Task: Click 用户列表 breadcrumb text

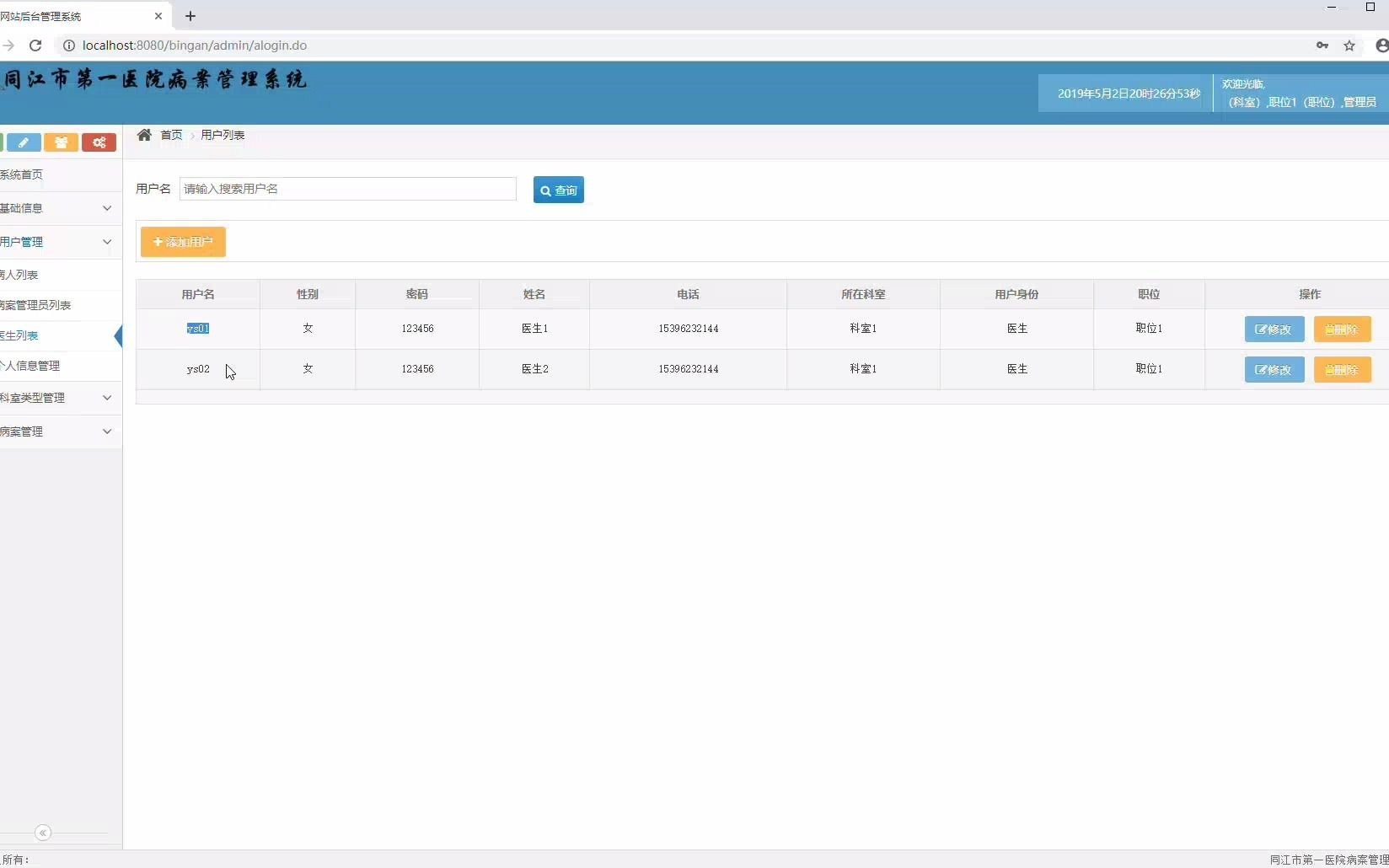Action: coord(223,135)
